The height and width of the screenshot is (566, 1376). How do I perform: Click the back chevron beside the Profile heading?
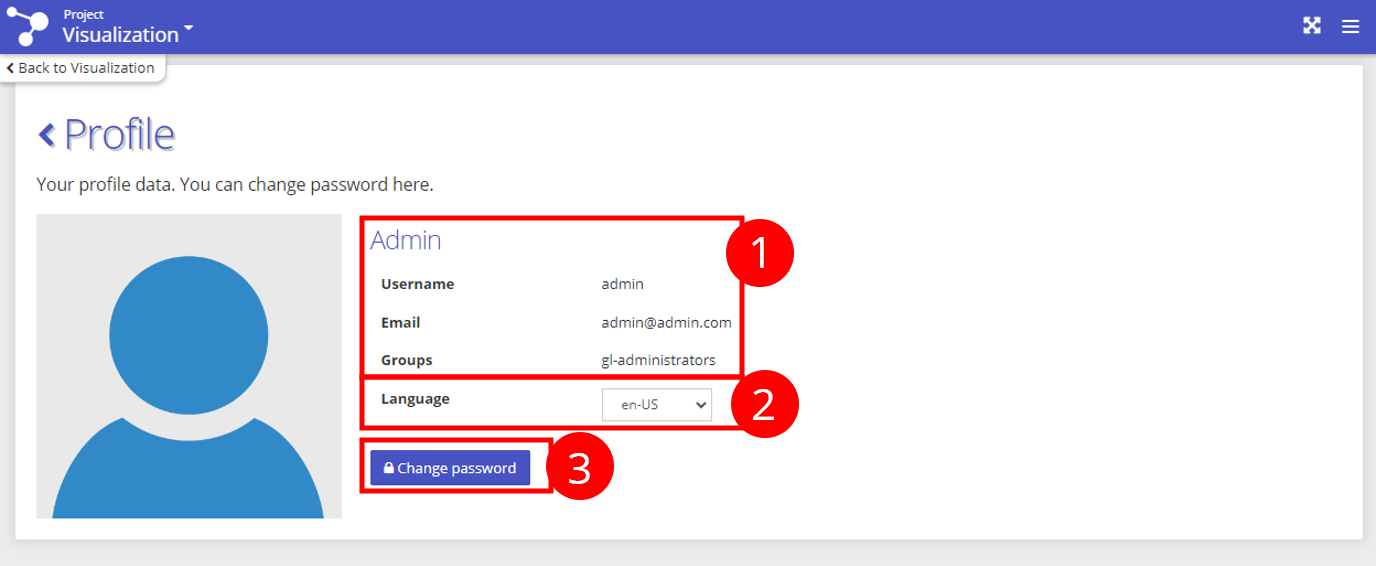pos(46,134)
